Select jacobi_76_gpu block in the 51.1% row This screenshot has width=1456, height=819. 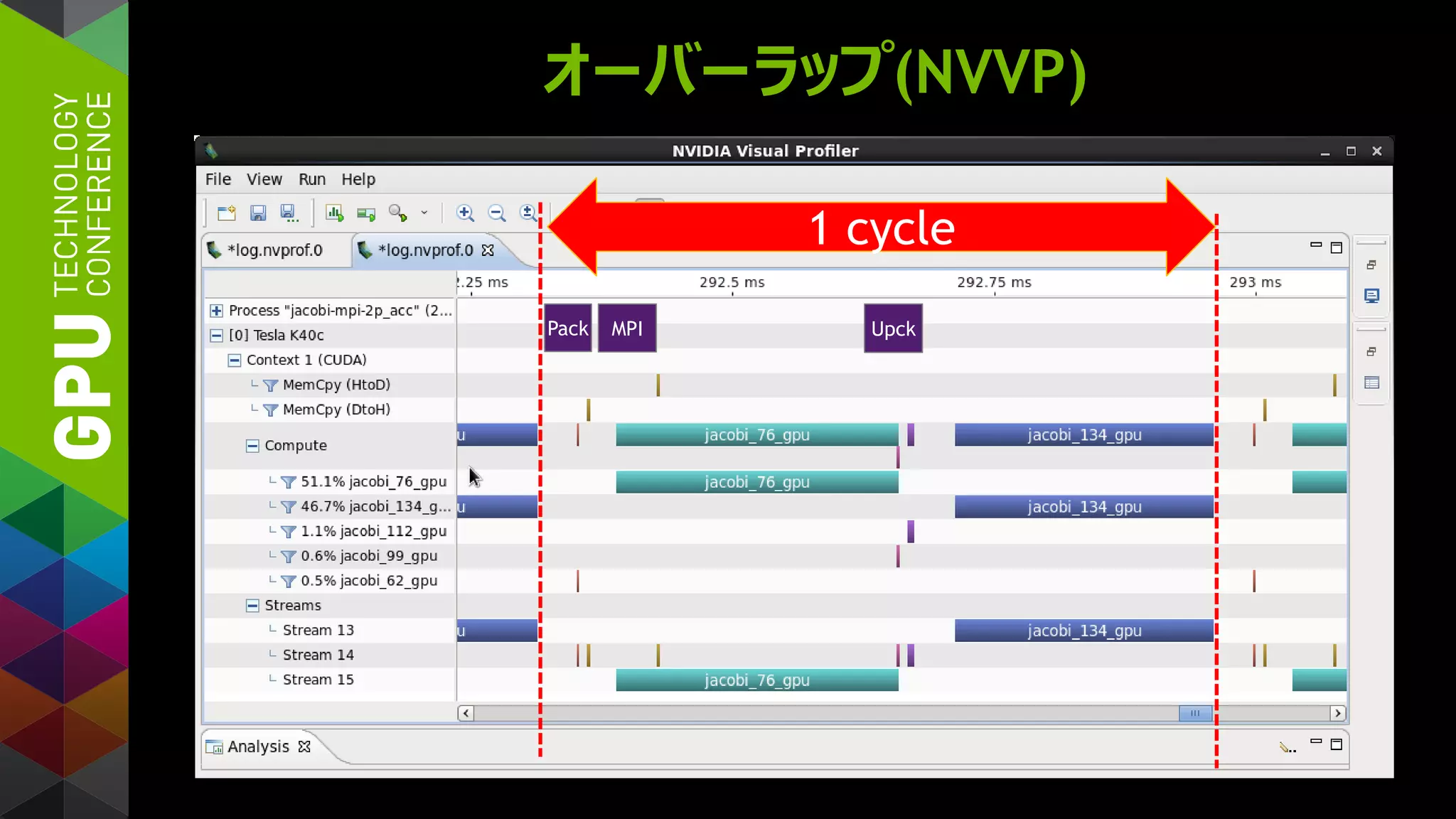coord(757,482)
